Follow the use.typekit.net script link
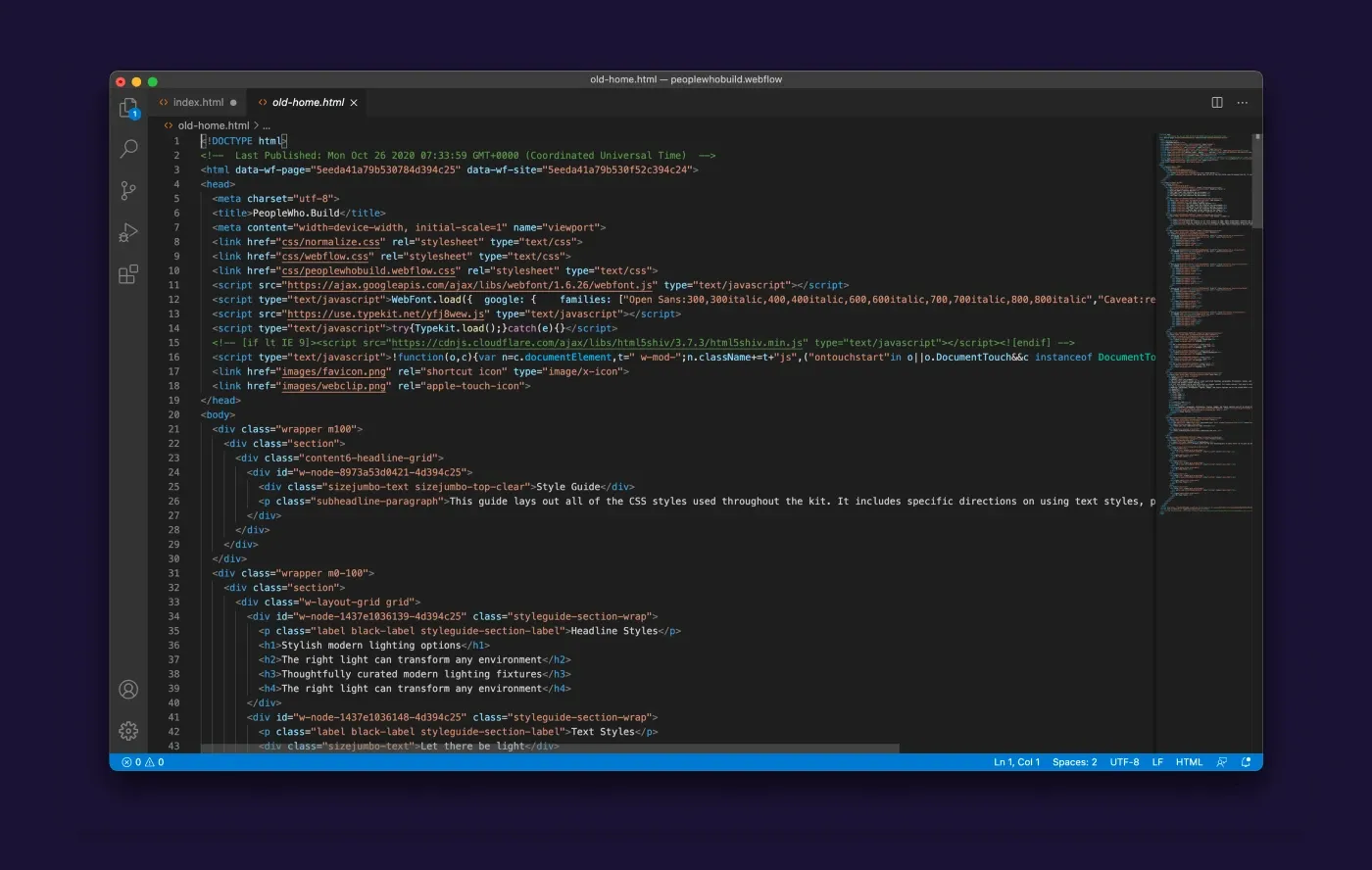Image resolution: width=1372 pixels, height=870 pixels. [x=386, y=314]
